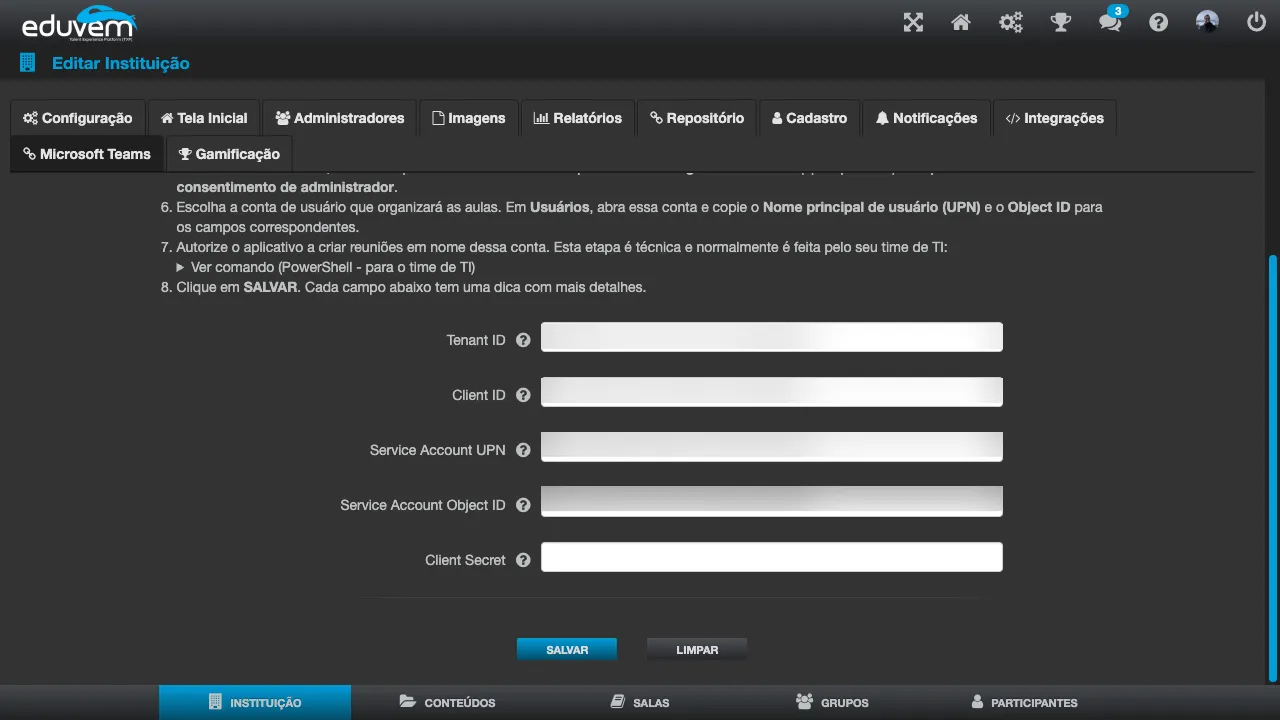This screenshot has height=720, width=1280.
Task: Open the trophy achievements icon
Action: (x=1061, y=22)
